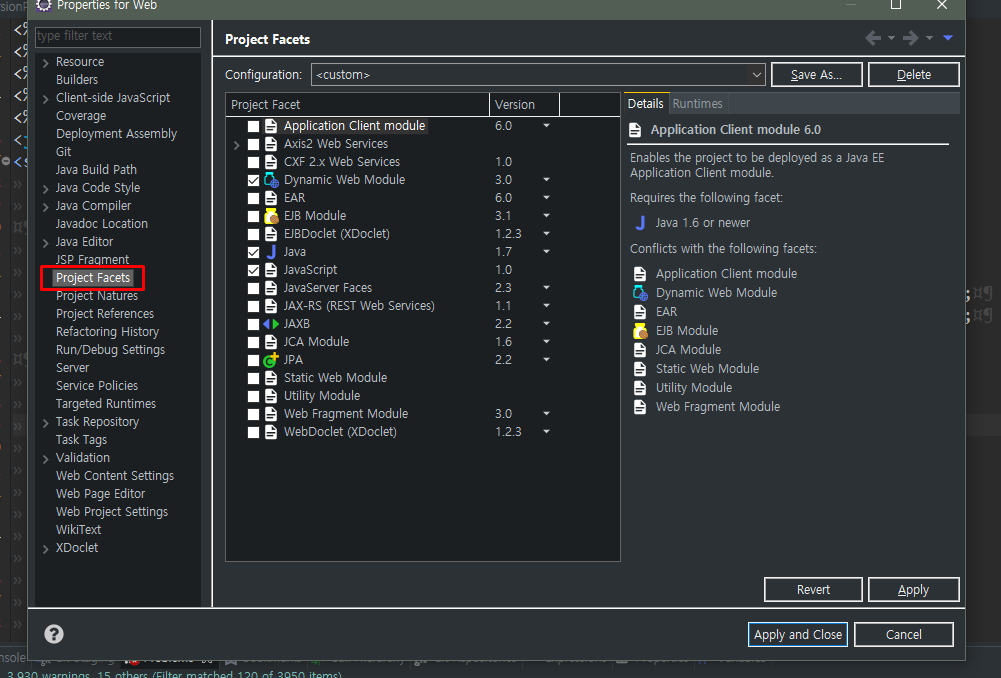Viewport: 1001px width, 678px height.
Task: Click the Apply and Close button
Action: 797,634
